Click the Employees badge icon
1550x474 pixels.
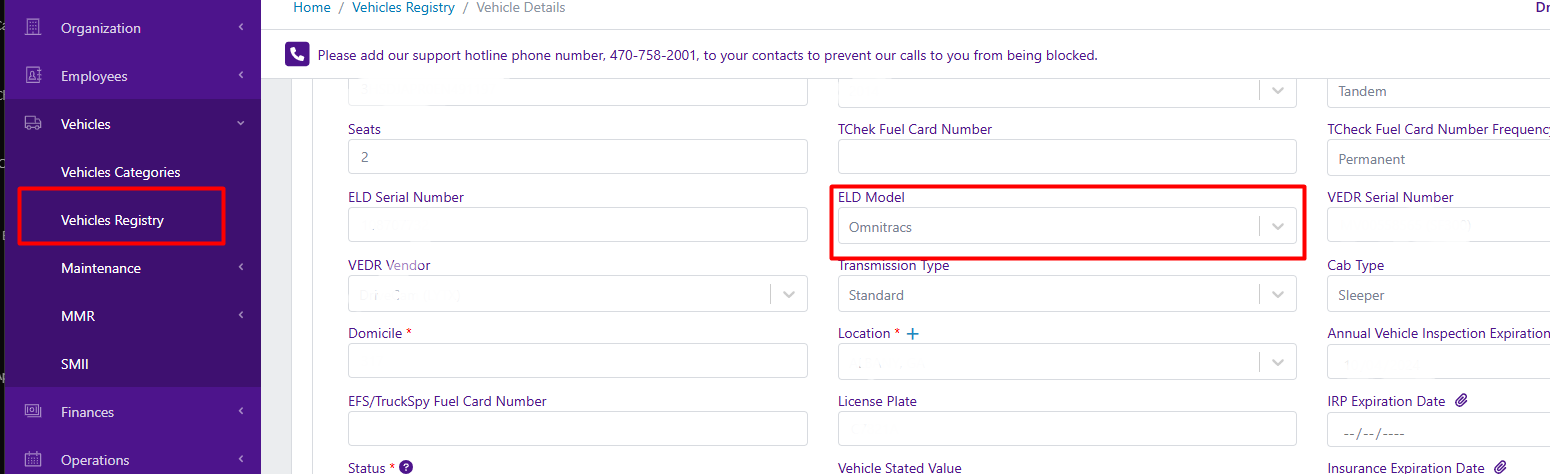pos(33,76)
